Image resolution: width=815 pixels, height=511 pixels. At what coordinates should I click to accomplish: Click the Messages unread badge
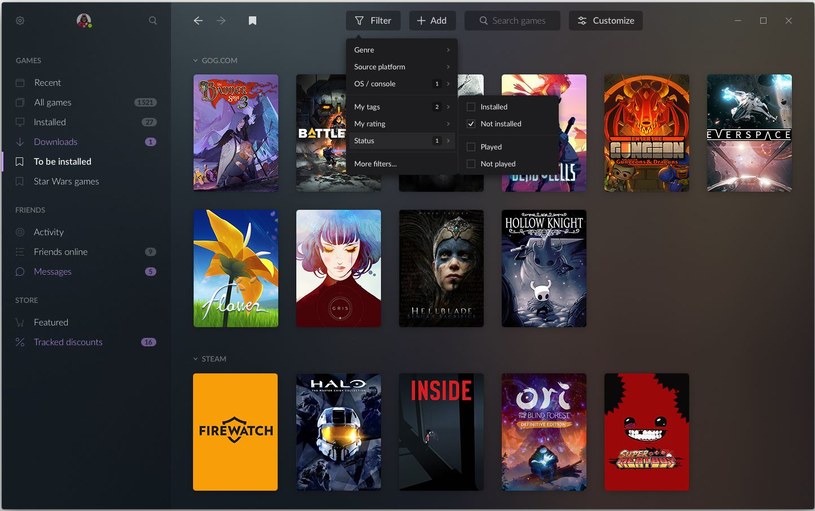coord(150,272)
